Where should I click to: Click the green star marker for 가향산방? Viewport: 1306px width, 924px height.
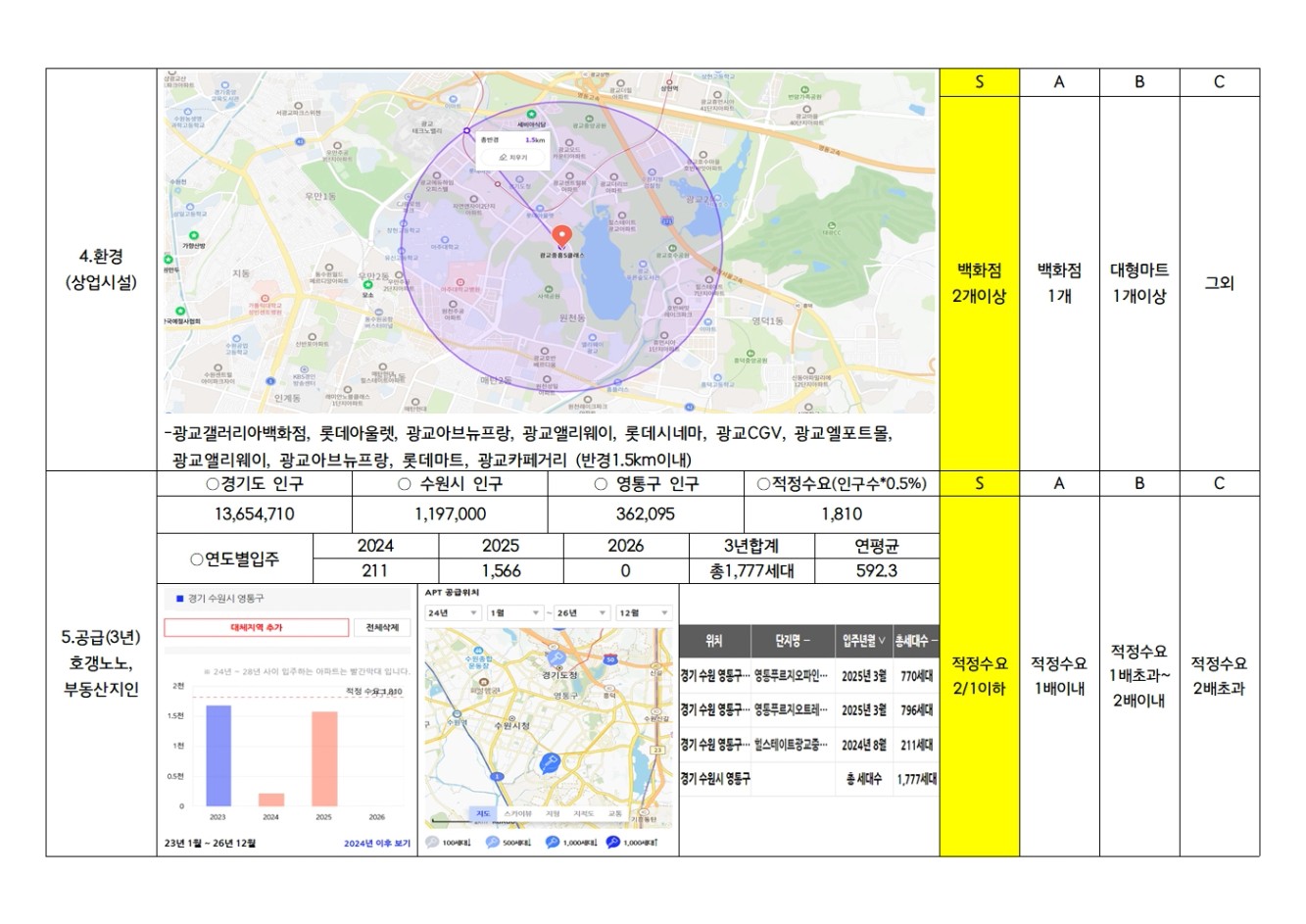pyautogui.click(x=194, y=236)
